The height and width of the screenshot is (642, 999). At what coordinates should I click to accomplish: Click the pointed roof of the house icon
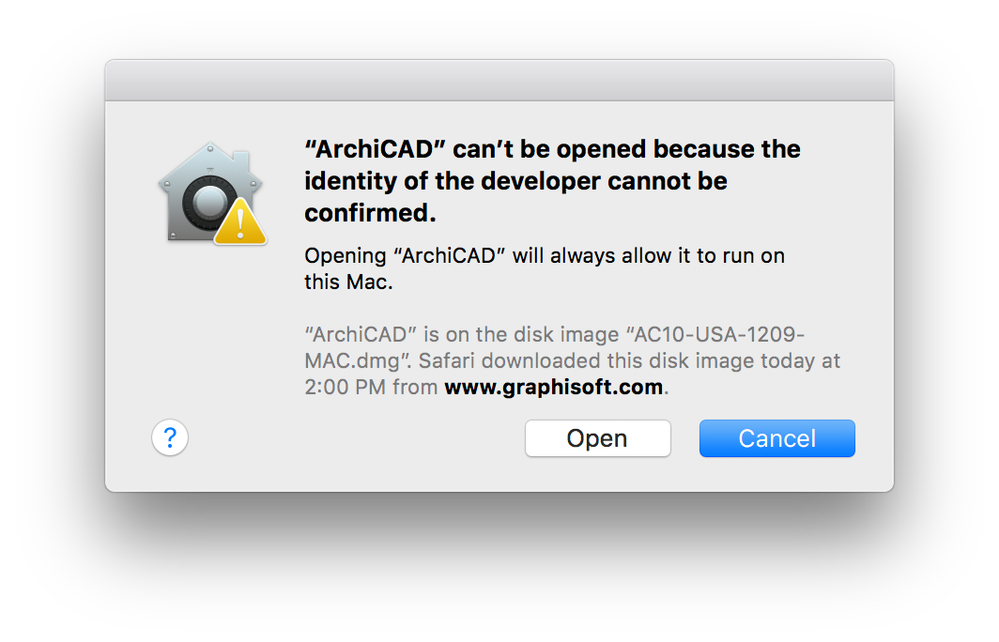point(210,152)
